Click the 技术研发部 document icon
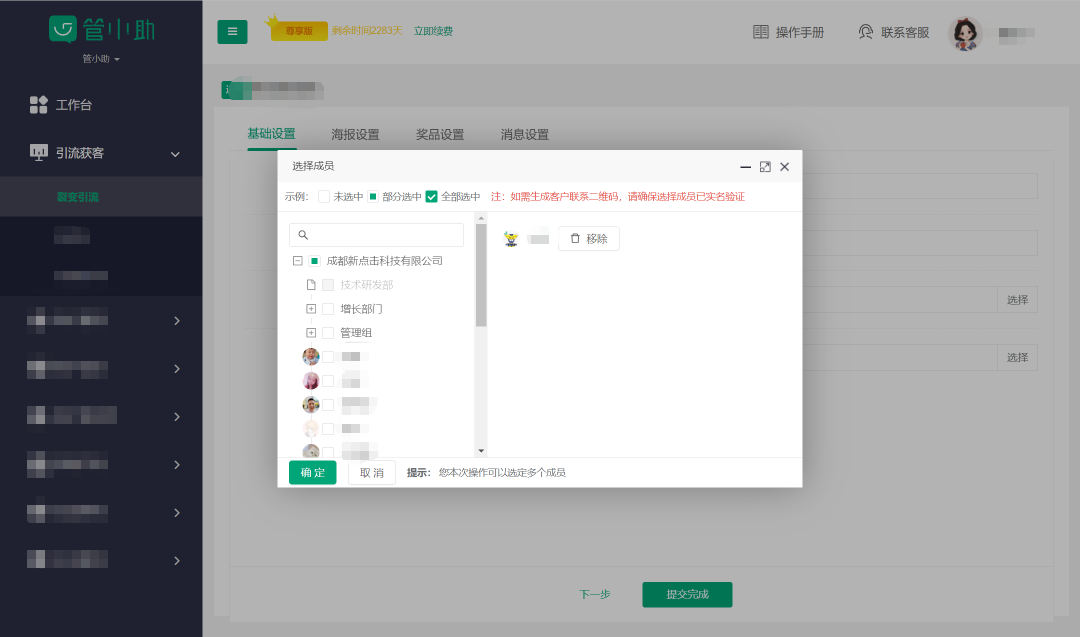Screen dimensions: 1080x637 [311, 285]
